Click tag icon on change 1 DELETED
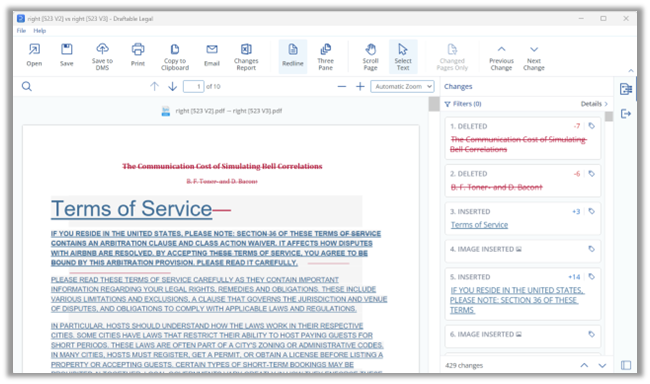Viewport: 650px width, 384px height. click(592, 126)
